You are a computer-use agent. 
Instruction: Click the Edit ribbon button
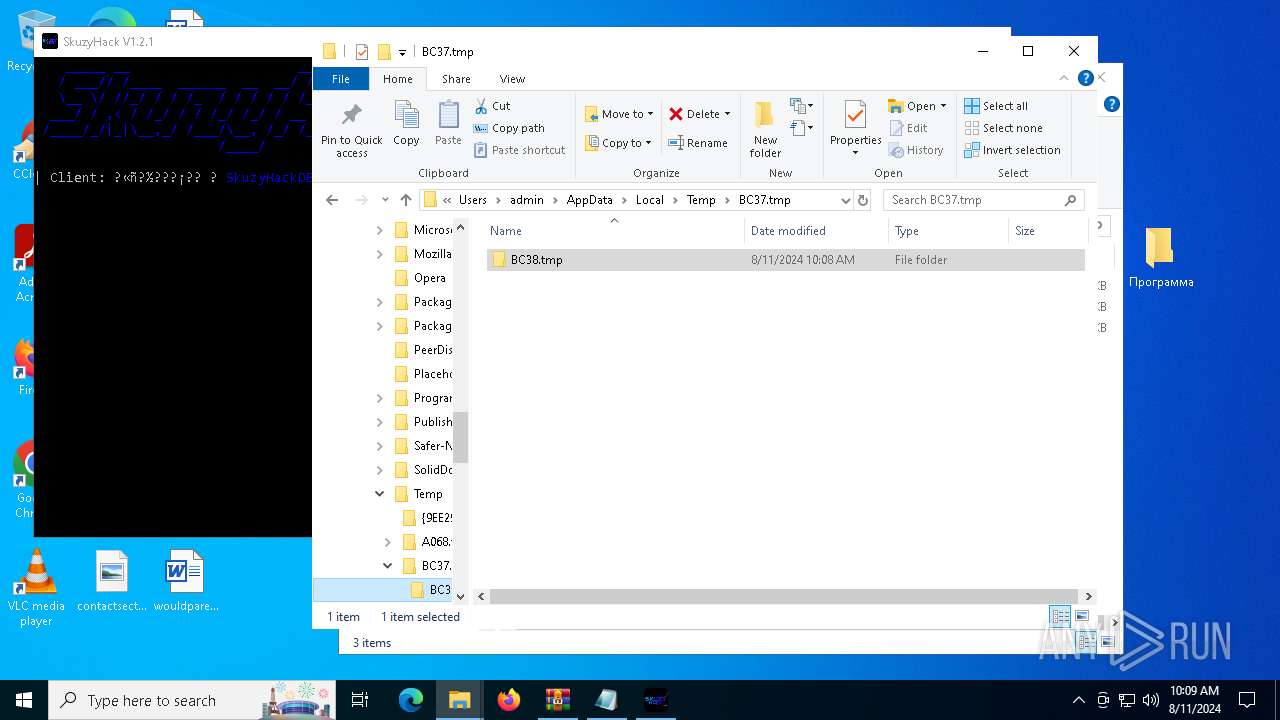[x=908, y=128]
